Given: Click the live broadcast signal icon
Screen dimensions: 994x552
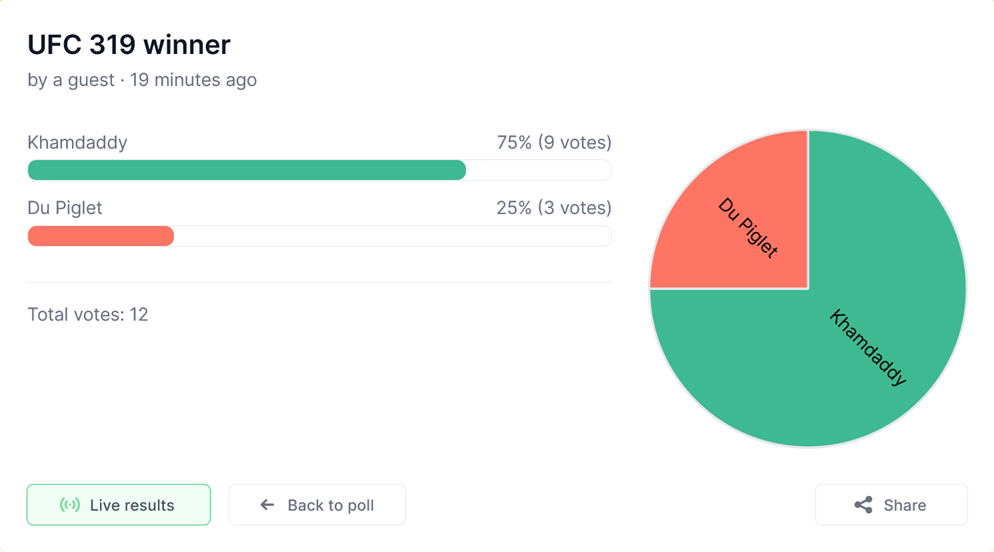Looking at the screenshot, I should (x=70, y=505).
